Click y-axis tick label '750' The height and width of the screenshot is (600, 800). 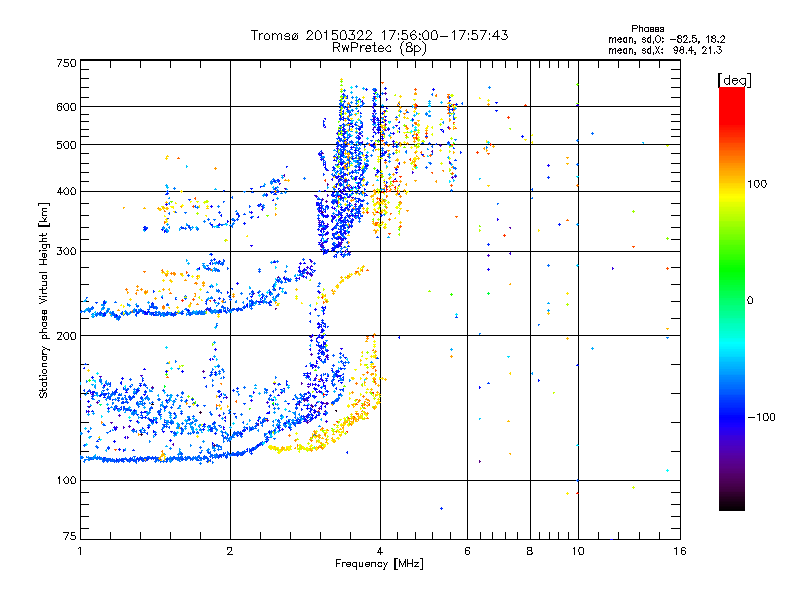(x=67, y=63)
